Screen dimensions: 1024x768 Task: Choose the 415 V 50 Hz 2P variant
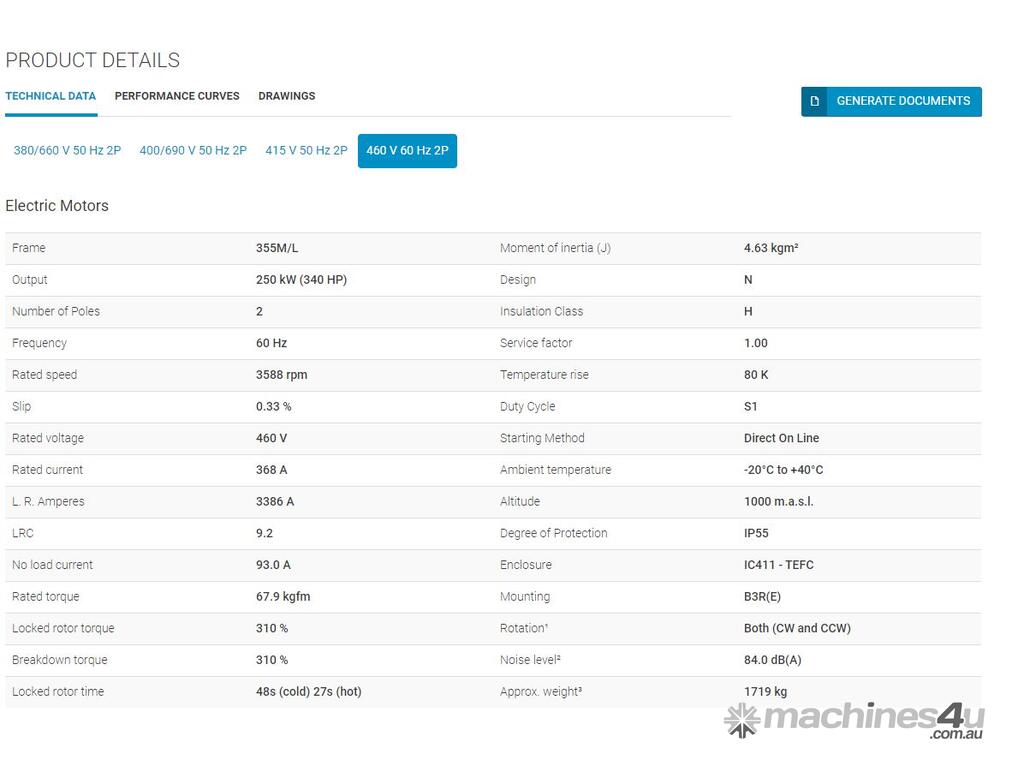[x=306, y=151]
